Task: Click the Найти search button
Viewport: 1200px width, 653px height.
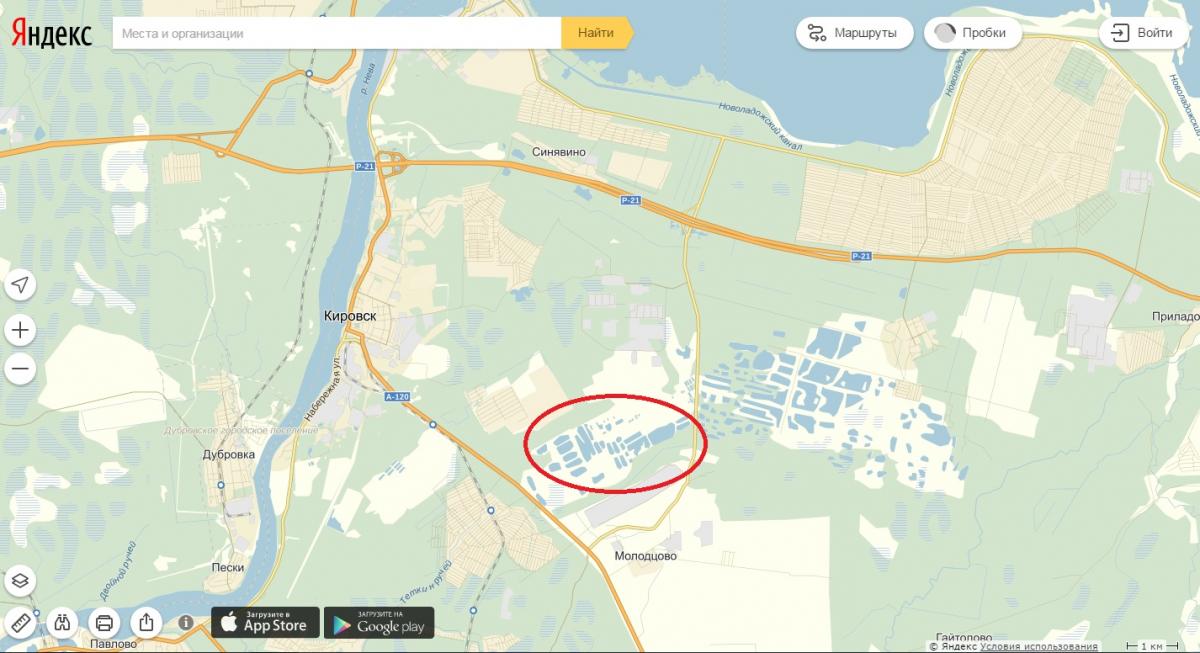Action: click(x=597, y=33)
